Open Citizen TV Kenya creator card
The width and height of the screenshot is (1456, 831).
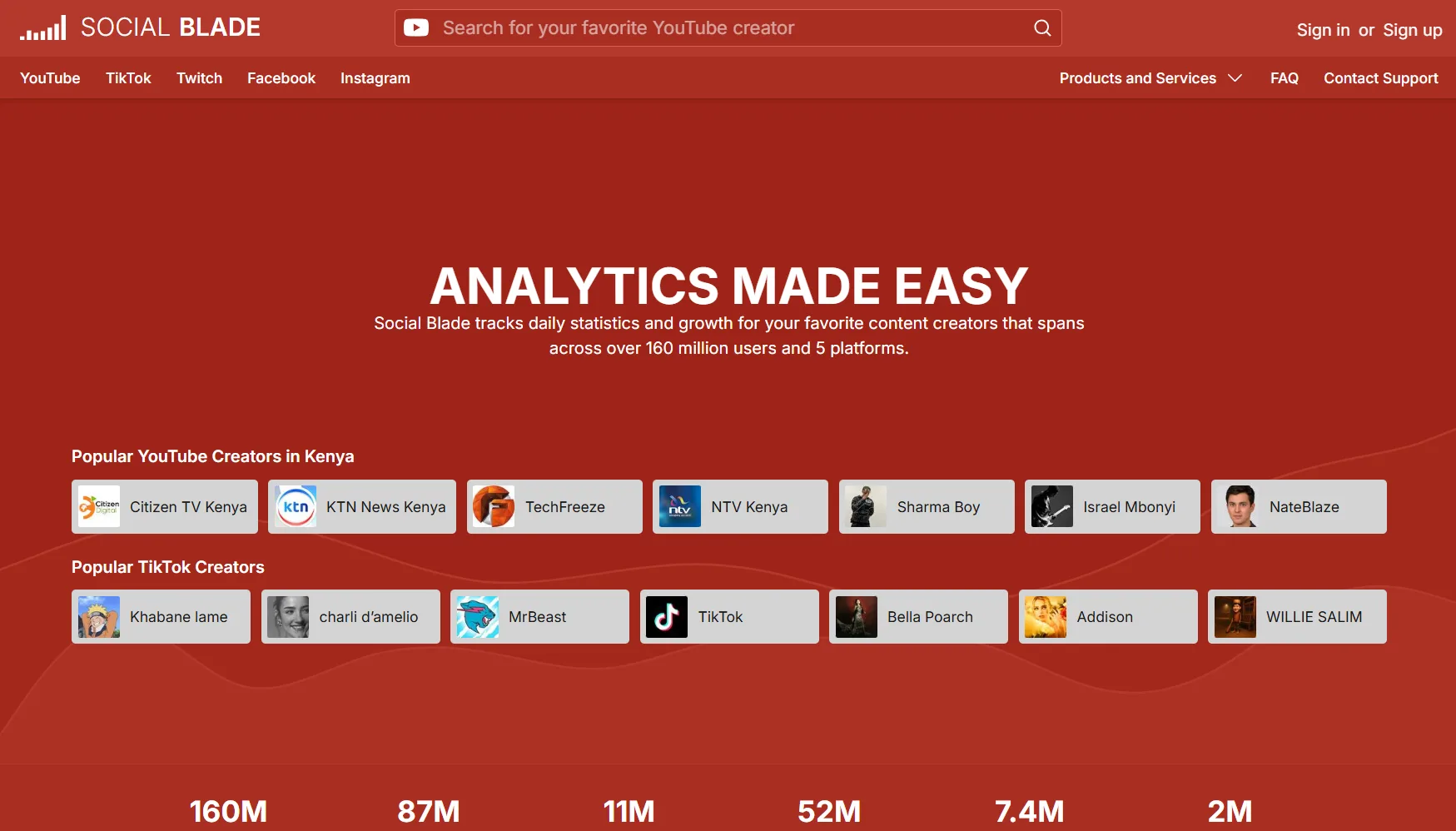click(x=165, y=506)
